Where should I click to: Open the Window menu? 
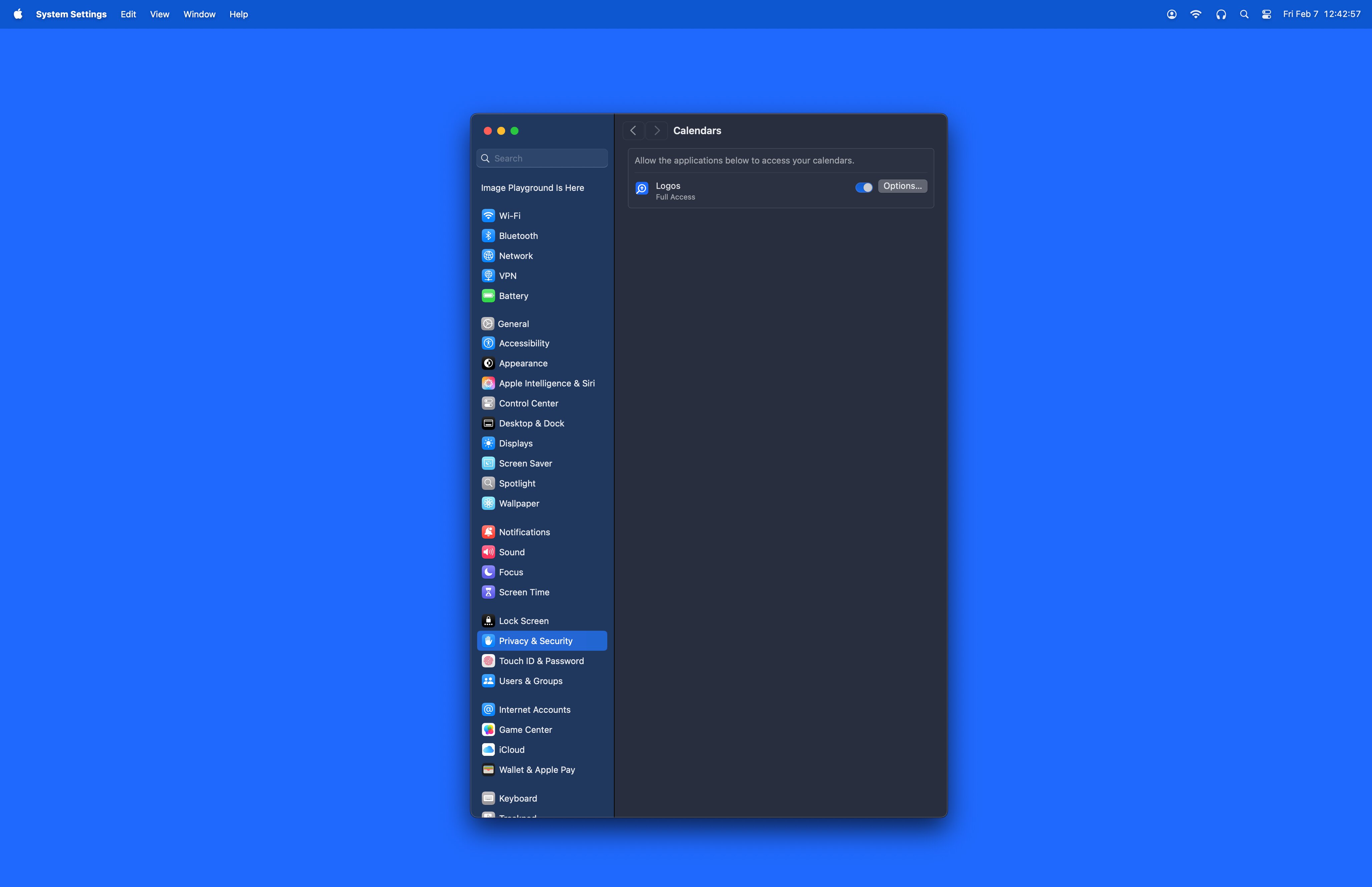click(199, 14)
